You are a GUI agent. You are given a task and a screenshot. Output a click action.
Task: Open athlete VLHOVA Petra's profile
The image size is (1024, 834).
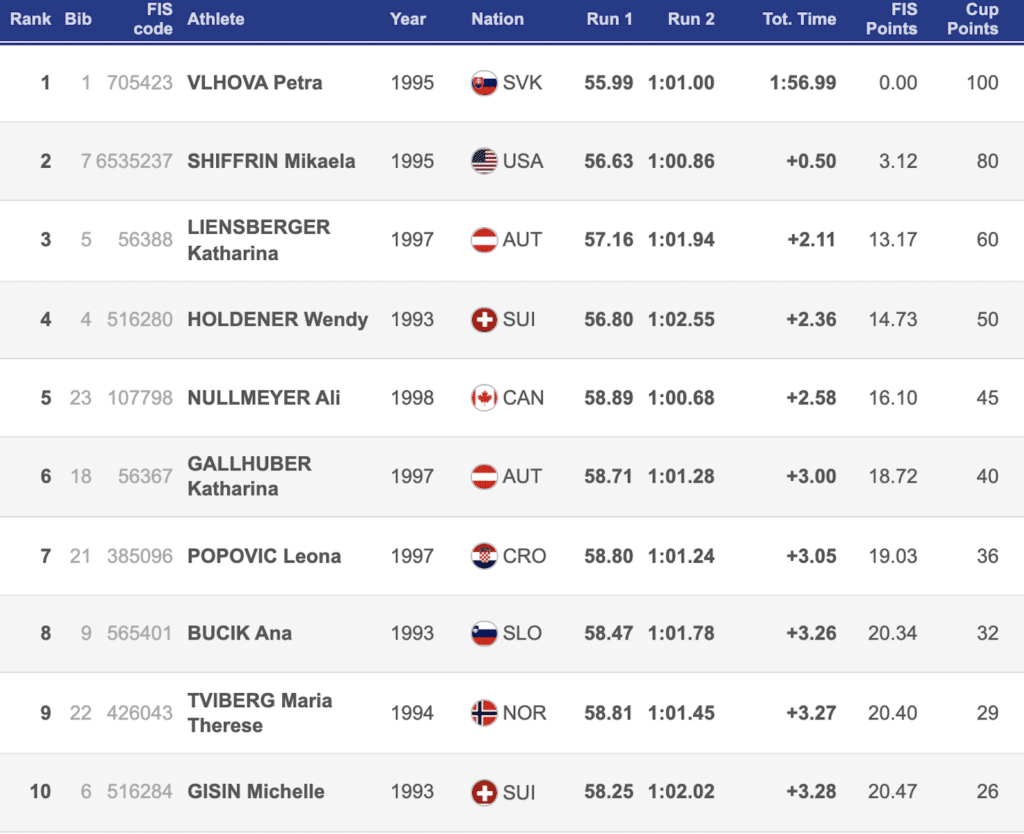point(255,83)
